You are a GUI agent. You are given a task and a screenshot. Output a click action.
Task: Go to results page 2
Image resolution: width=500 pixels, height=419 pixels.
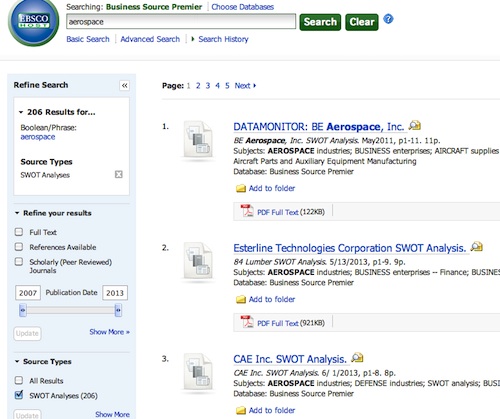pos(198,86)
